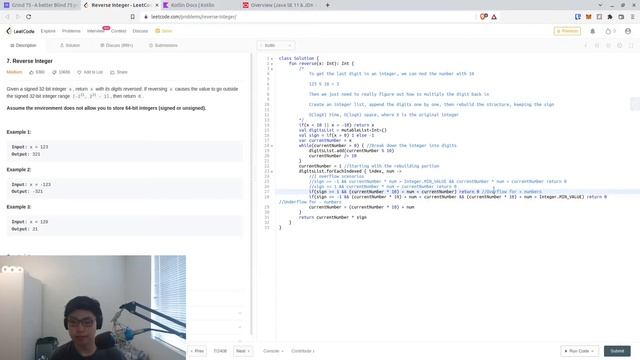Toggle the fullscreen editor icon
640x360 pixels.
(x=631, y=45)
